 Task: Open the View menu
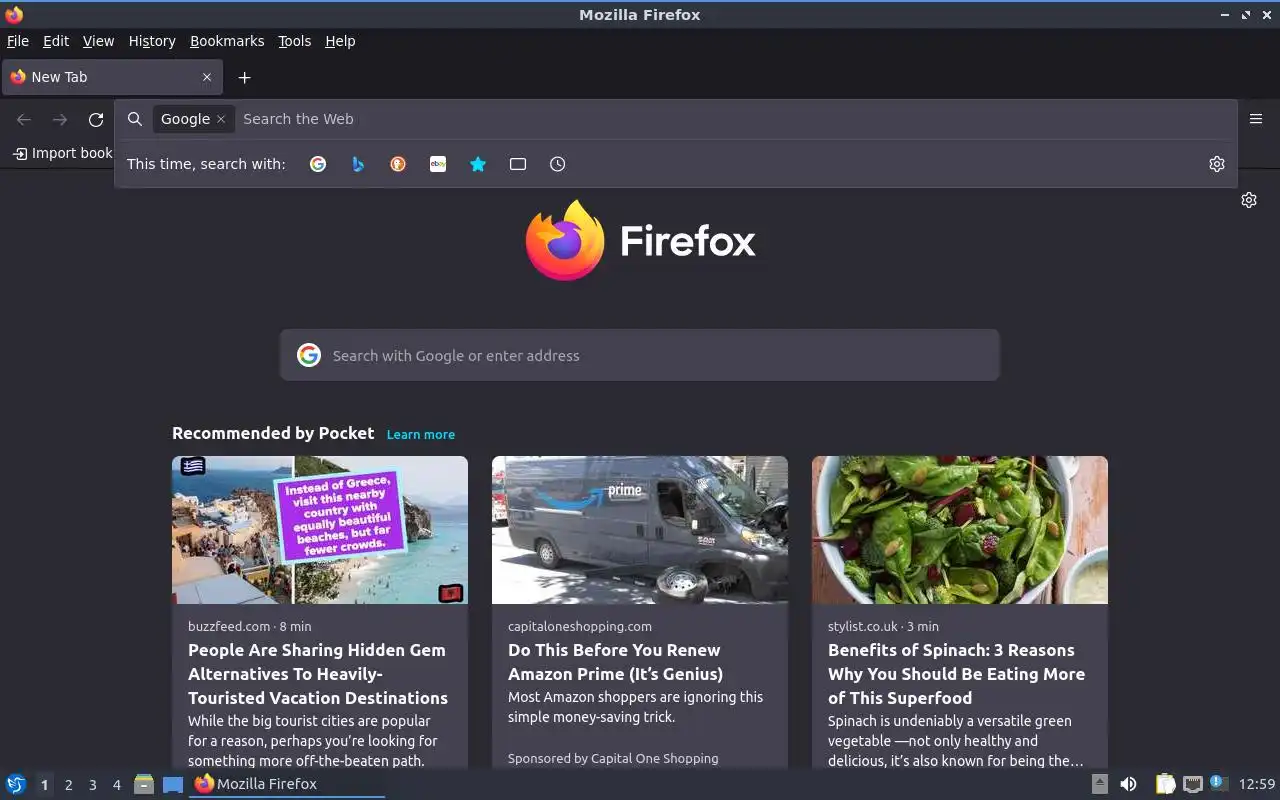(x=98, y=41)
